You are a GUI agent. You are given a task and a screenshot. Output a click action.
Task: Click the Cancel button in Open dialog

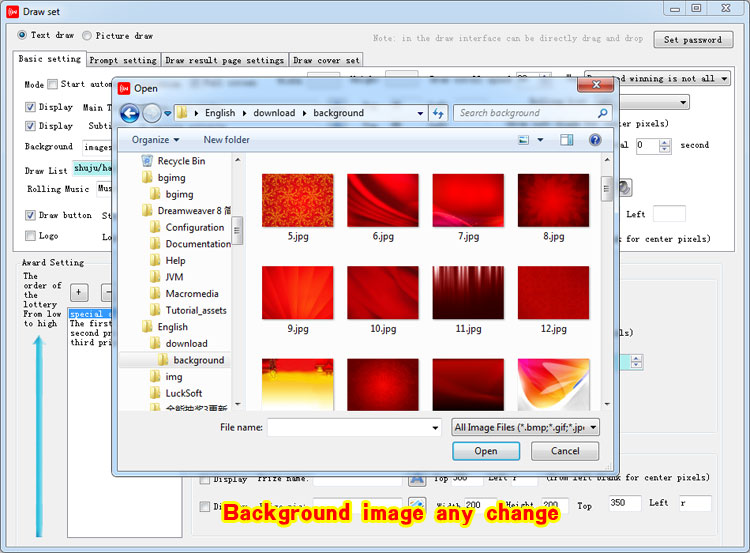(x=565, y=451)
